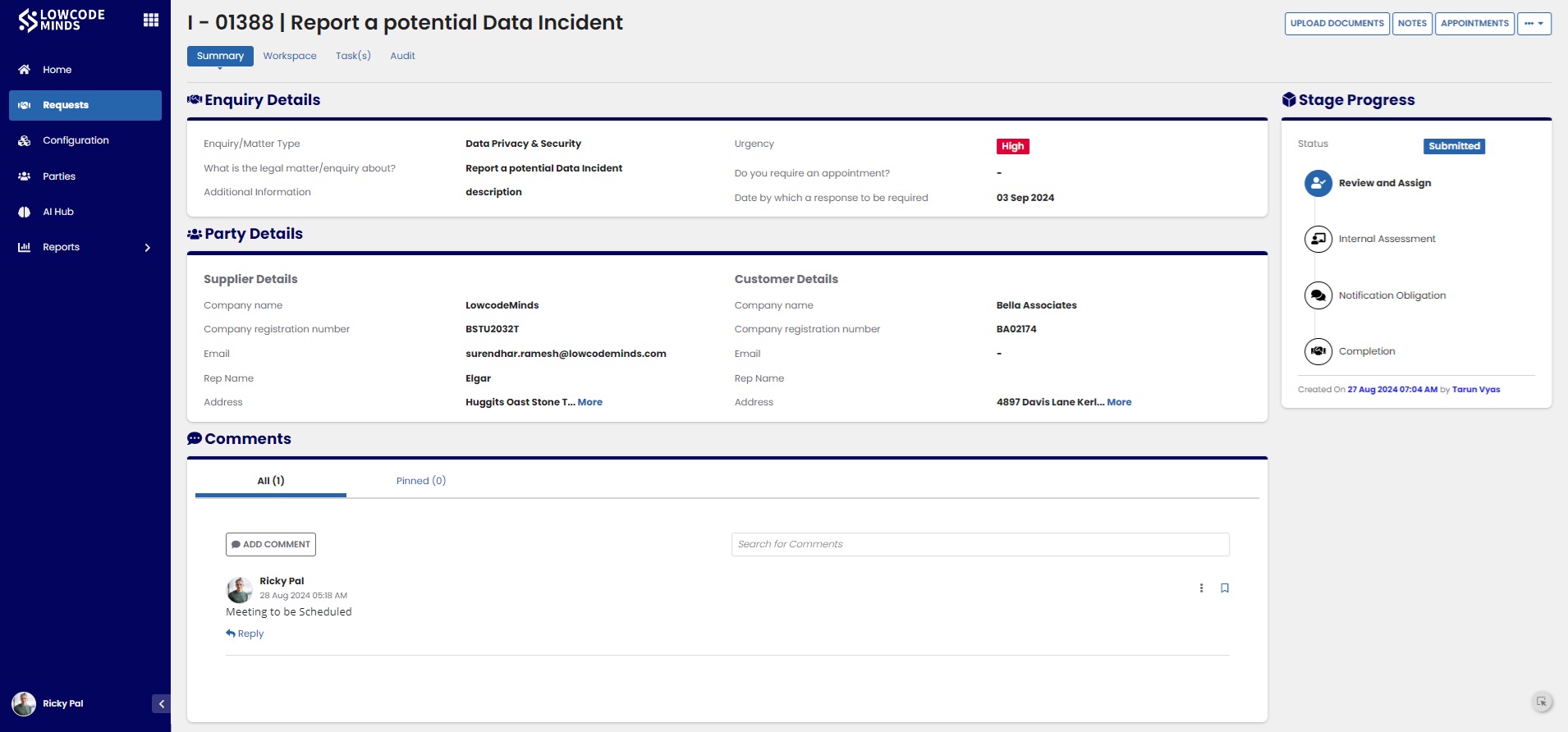
Task: Switch to the Pinned (0) comments tab
Action: pyautogui.click(x=421, y=481)
